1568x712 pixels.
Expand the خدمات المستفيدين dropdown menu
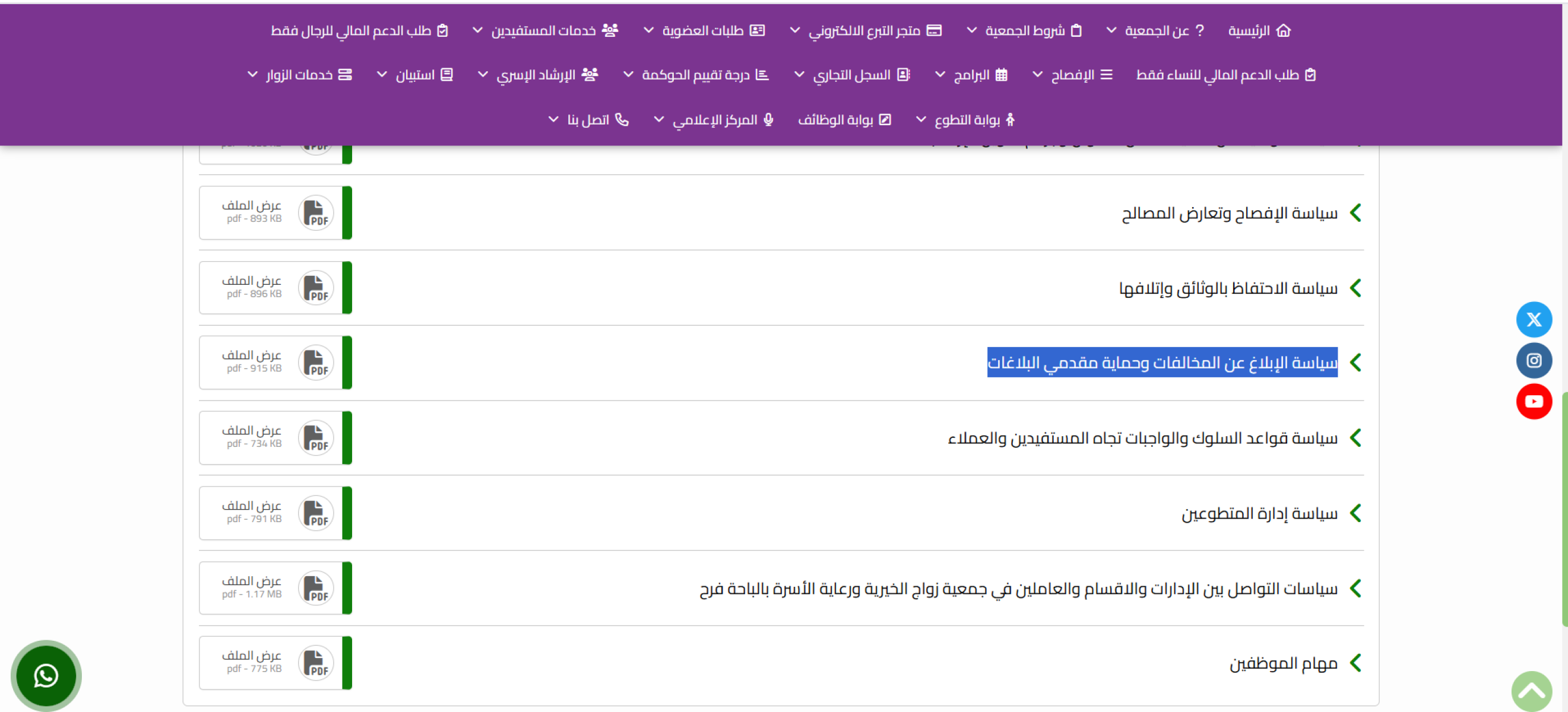tap(478, 30)
